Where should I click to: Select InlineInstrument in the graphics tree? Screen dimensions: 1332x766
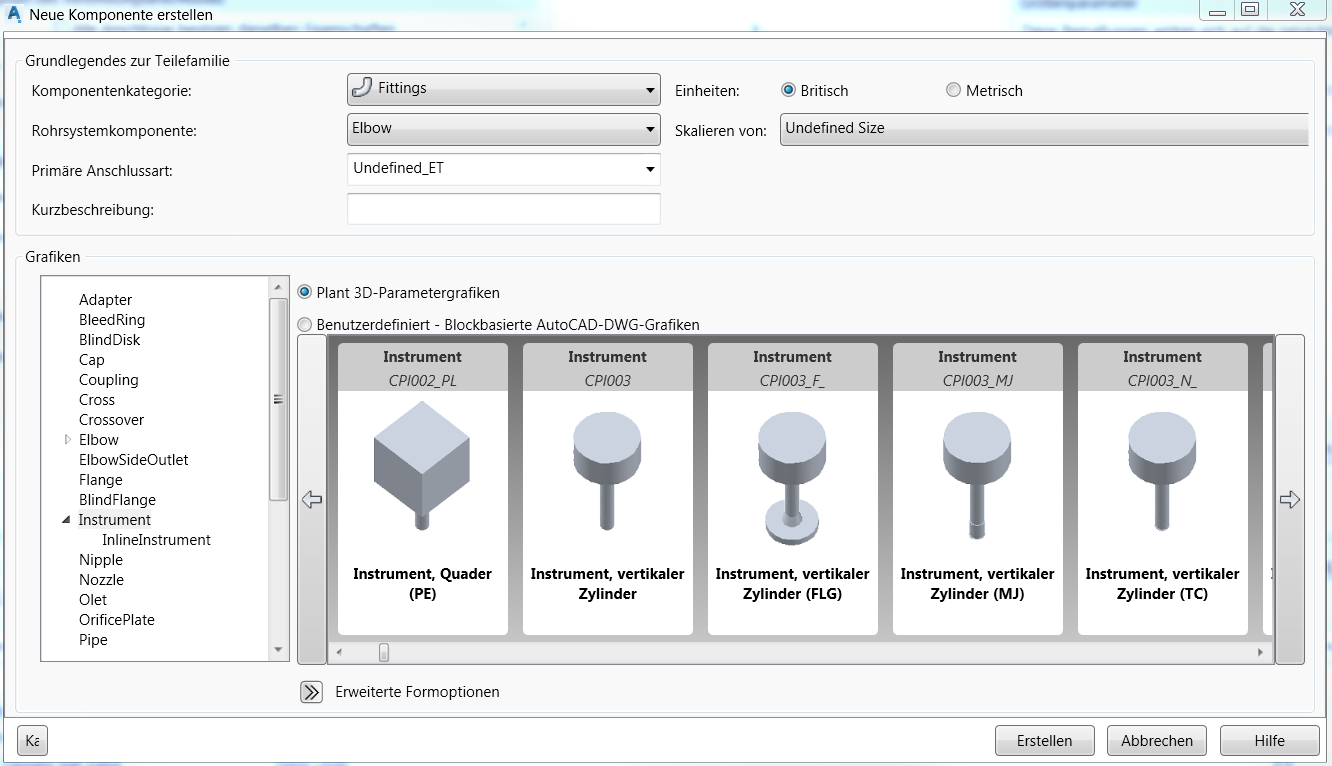click(157, 540)
